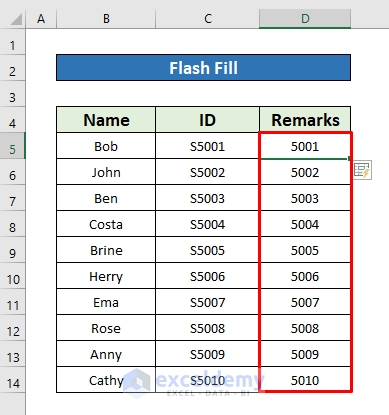
Task: Select ID cell S5001
Action: pos(207,146)
